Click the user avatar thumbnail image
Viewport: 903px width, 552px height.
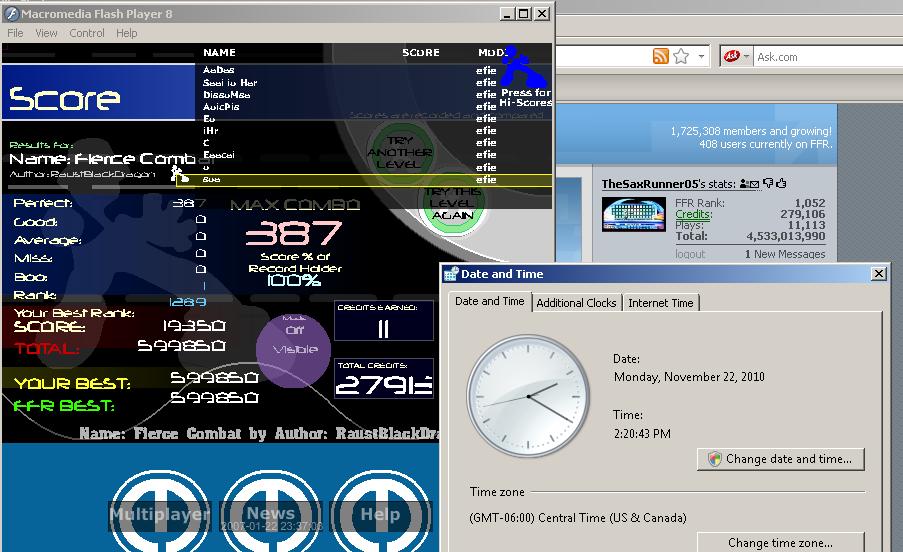click(x=633, y=214)
